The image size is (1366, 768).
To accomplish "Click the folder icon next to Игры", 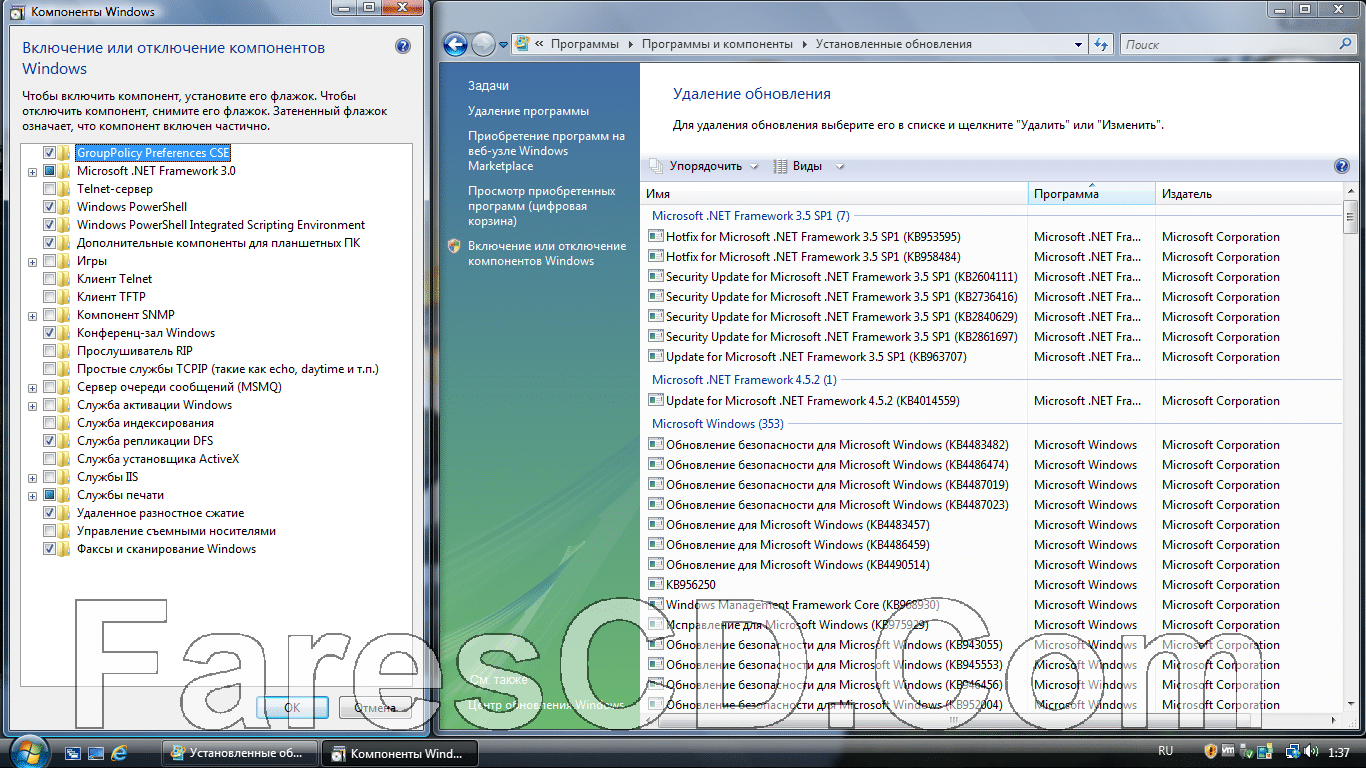I will 65,261.
